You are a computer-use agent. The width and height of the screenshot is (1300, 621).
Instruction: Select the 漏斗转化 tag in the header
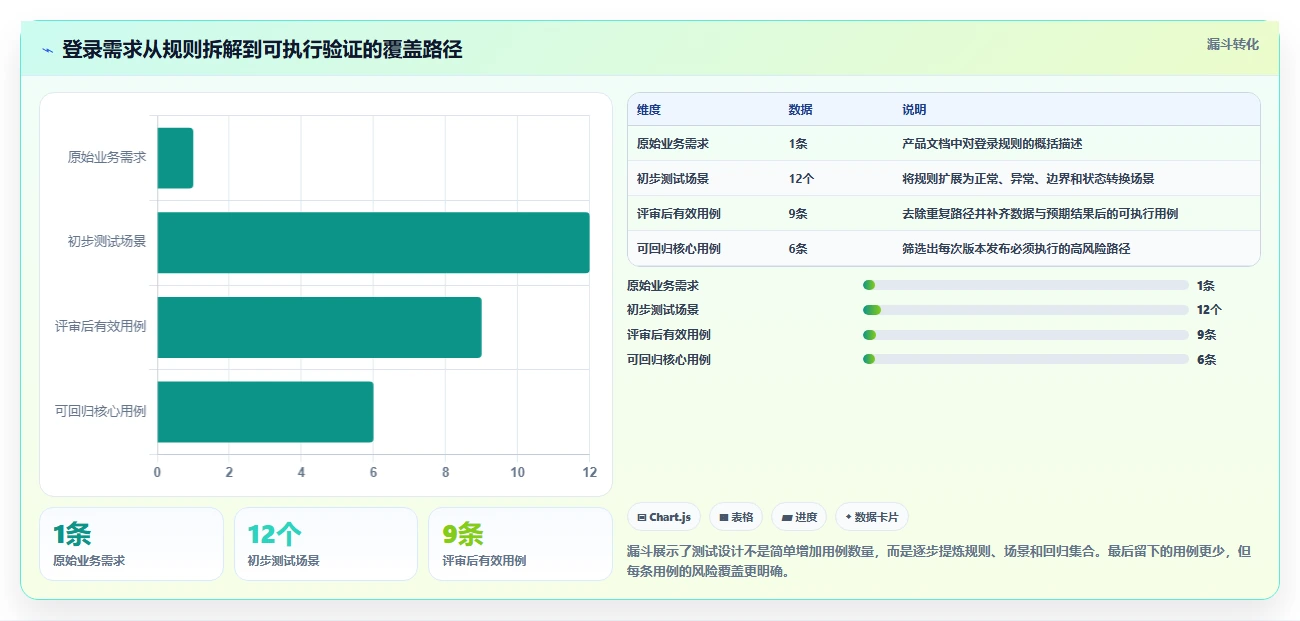click(x=1232, y=45)
